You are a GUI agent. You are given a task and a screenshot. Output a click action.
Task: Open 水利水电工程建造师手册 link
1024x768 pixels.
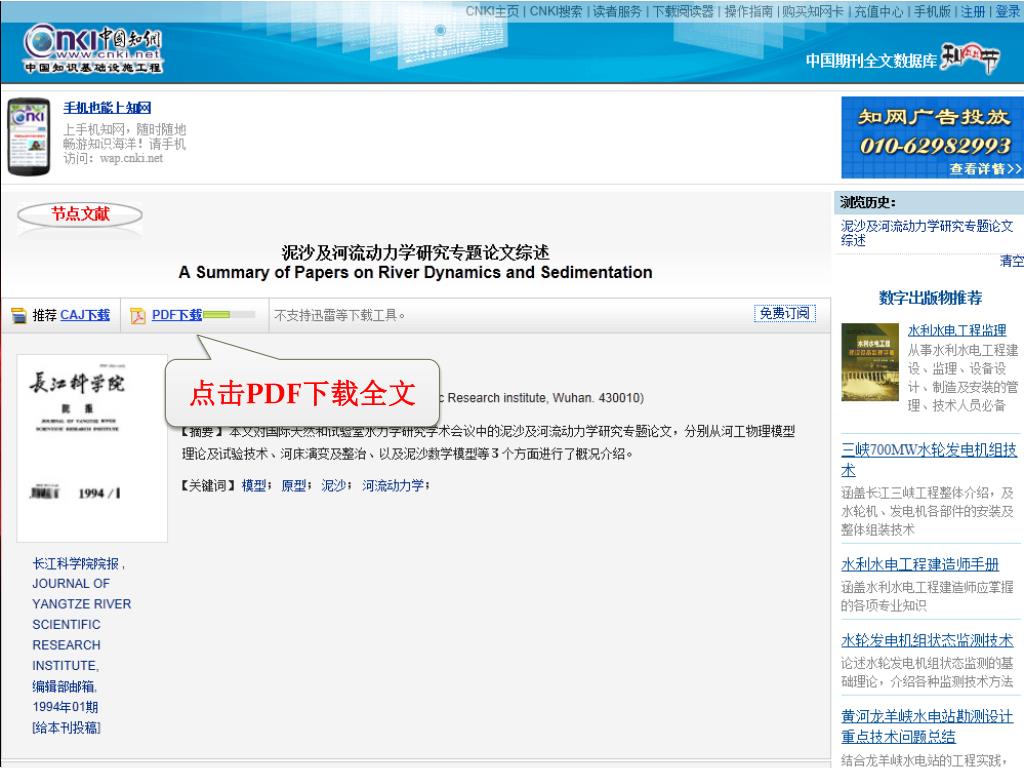(920, 564)
